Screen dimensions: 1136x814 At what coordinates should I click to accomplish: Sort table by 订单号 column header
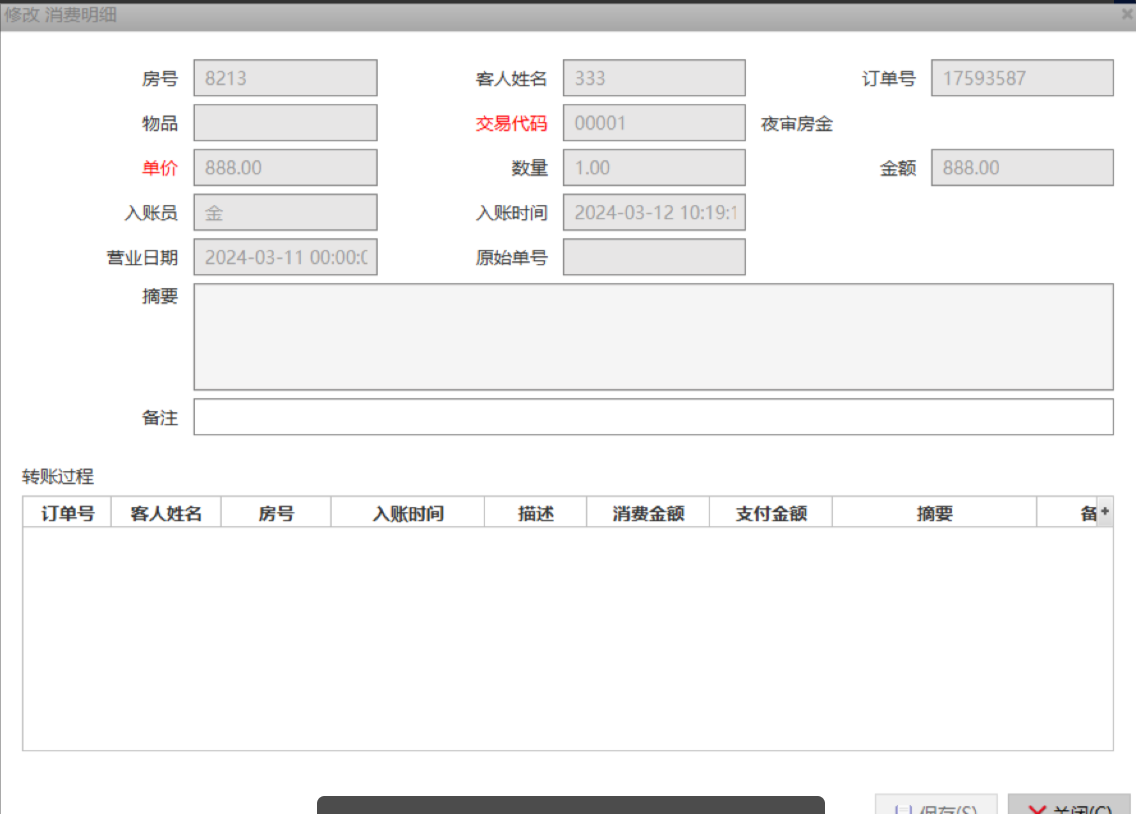[x=67, y=514]
